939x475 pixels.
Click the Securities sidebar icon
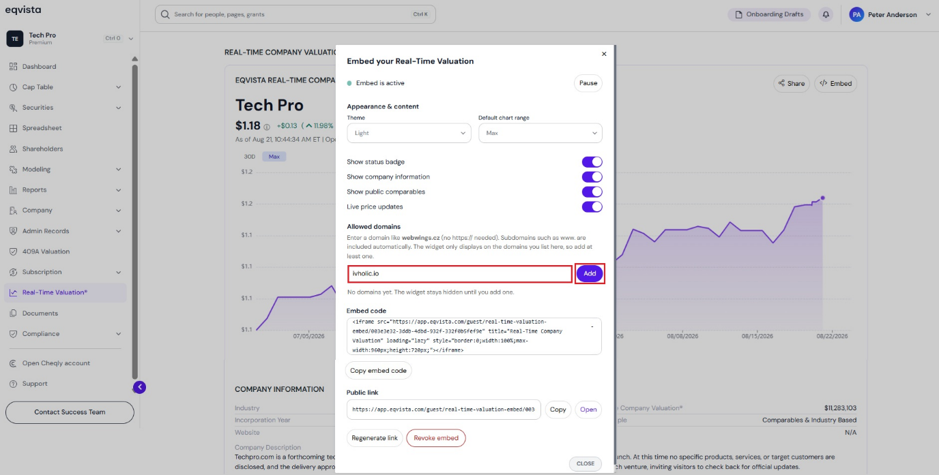(x=13, y=108)
